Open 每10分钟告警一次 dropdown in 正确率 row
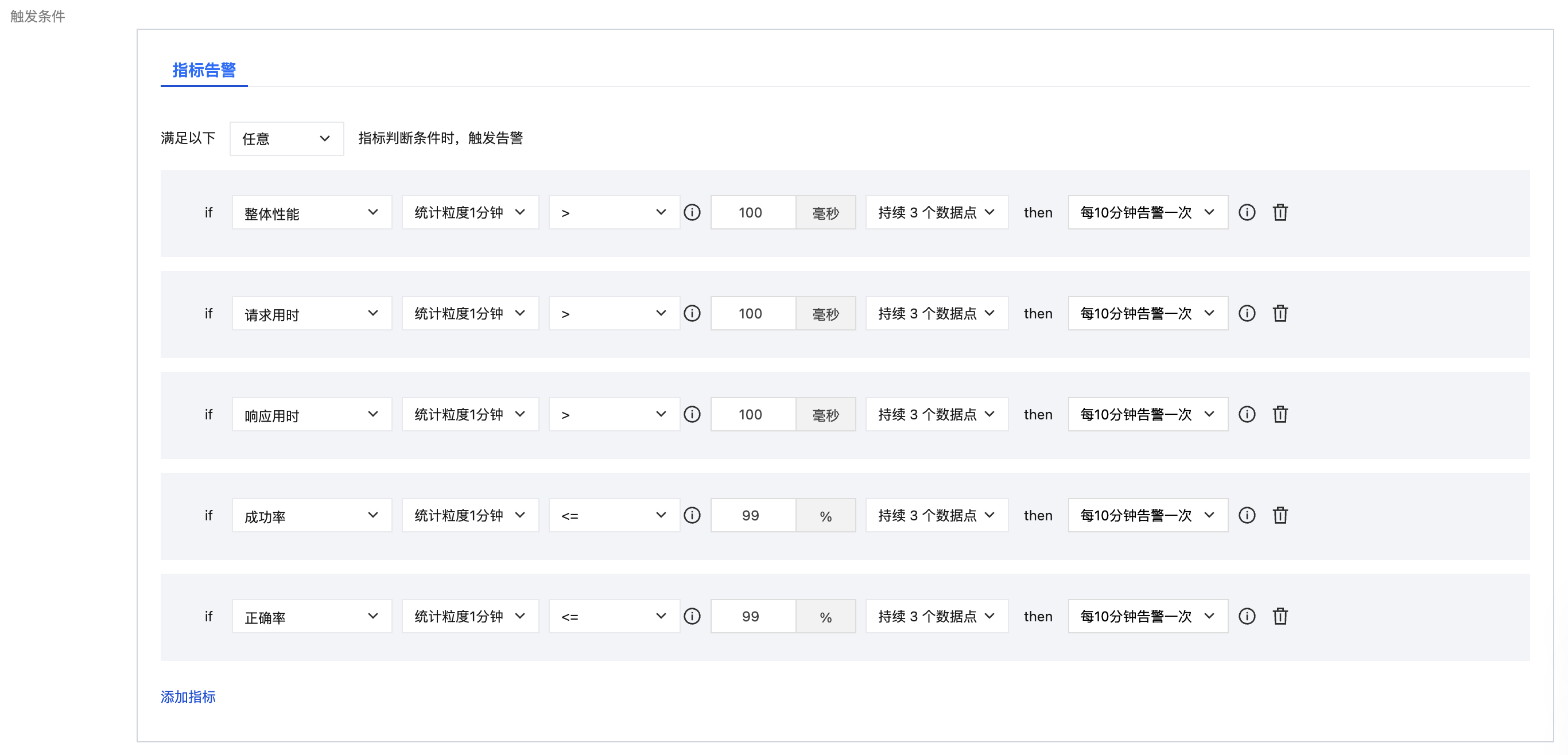Viewport: 1568px width, 755px height. [1148, 616]
